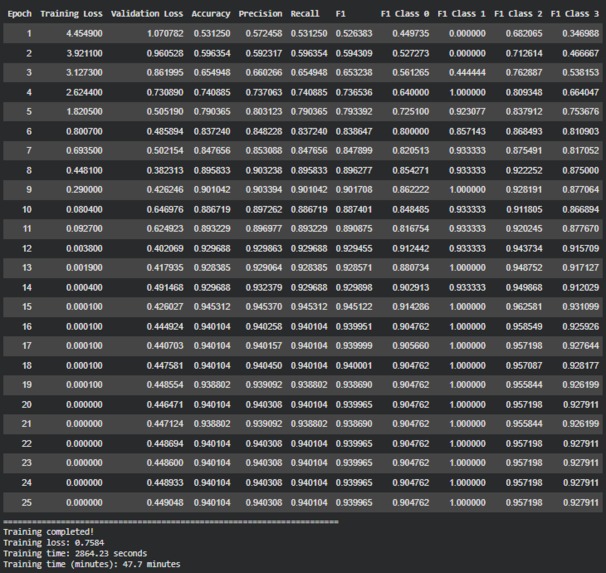Click the F1 Class 0 column header
Viewport: 606px width, 573px height.
tap(405, 14)
